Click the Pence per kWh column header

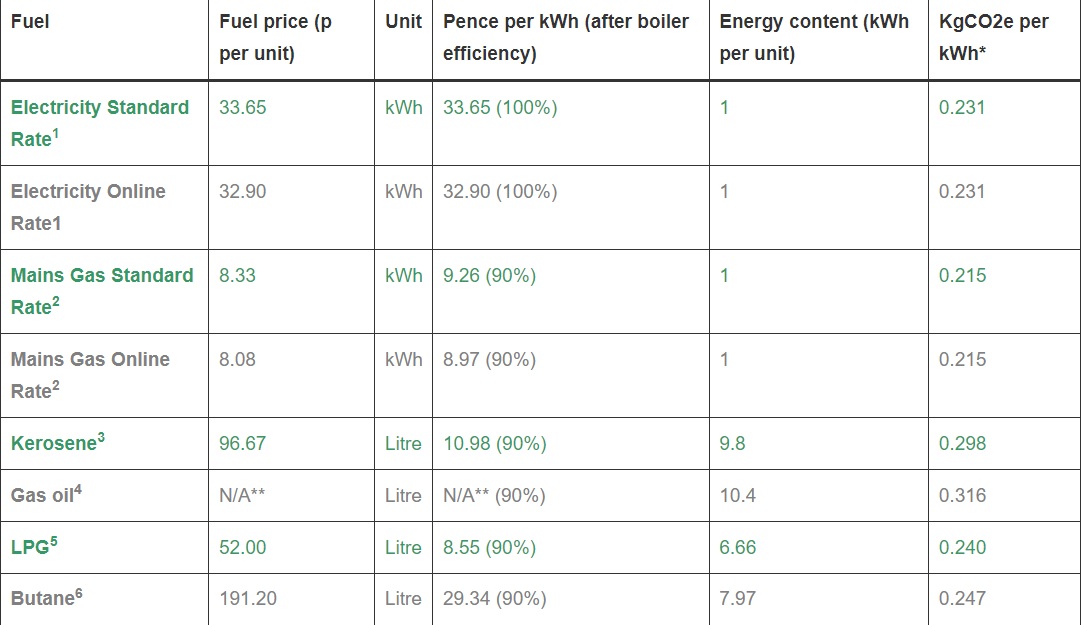(565, 37)
